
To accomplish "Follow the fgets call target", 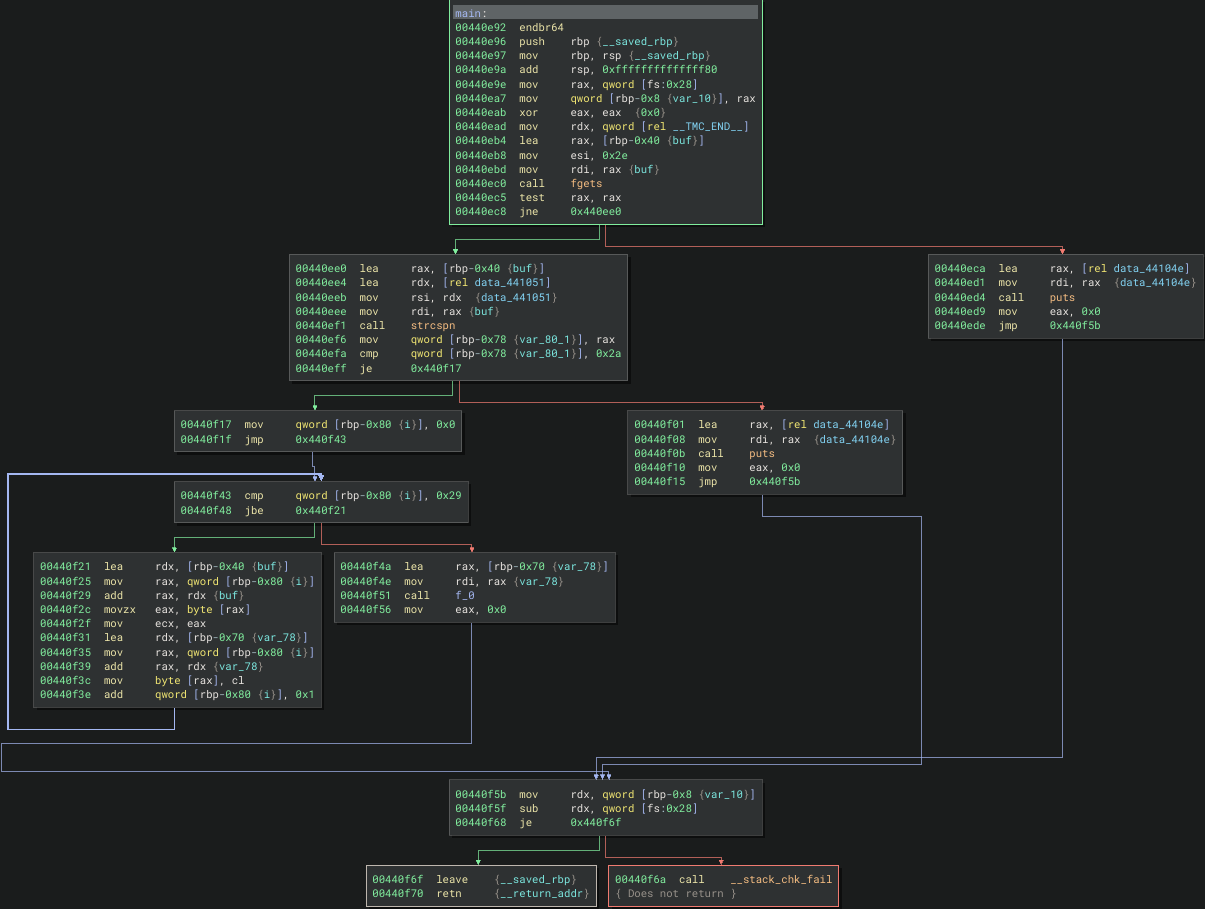I will pos(586,183).
